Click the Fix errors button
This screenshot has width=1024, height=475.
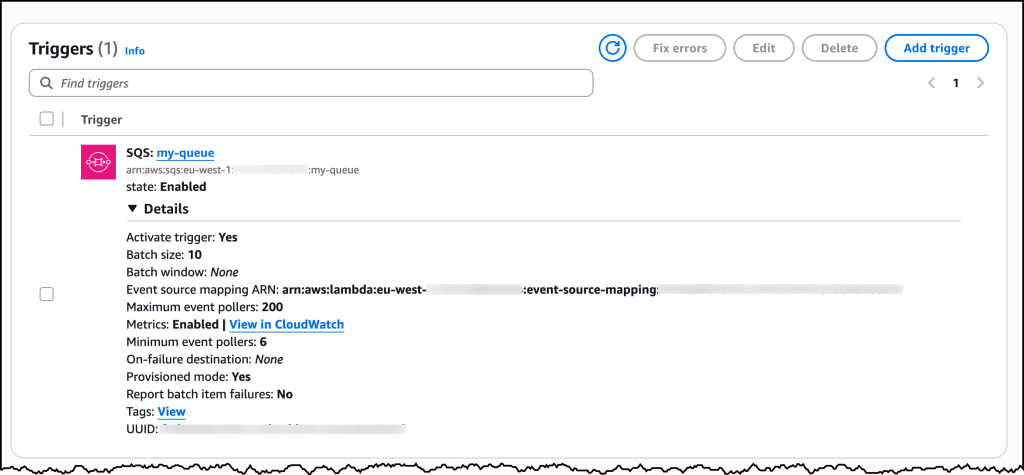[679, 47]
